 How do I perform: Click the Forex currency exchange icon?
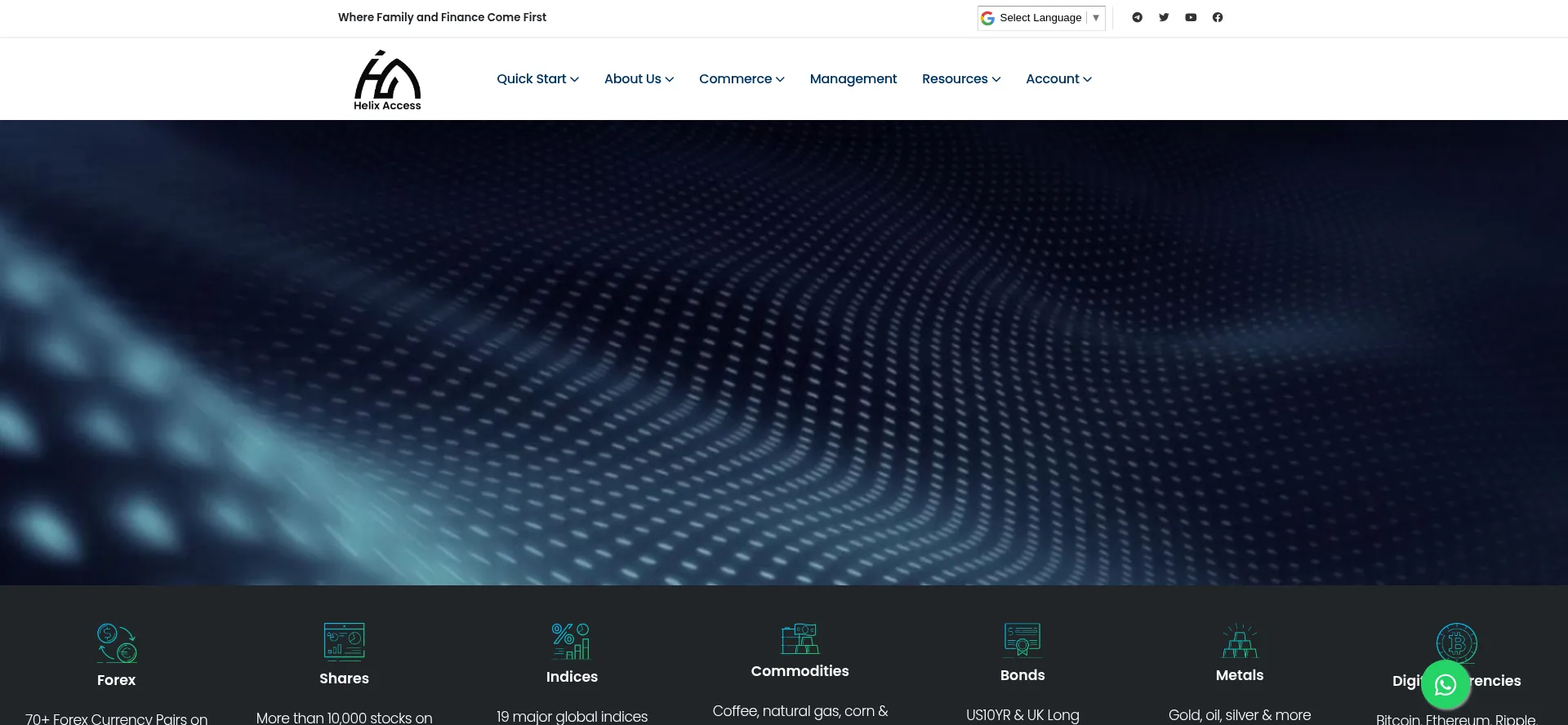point(117,643)
